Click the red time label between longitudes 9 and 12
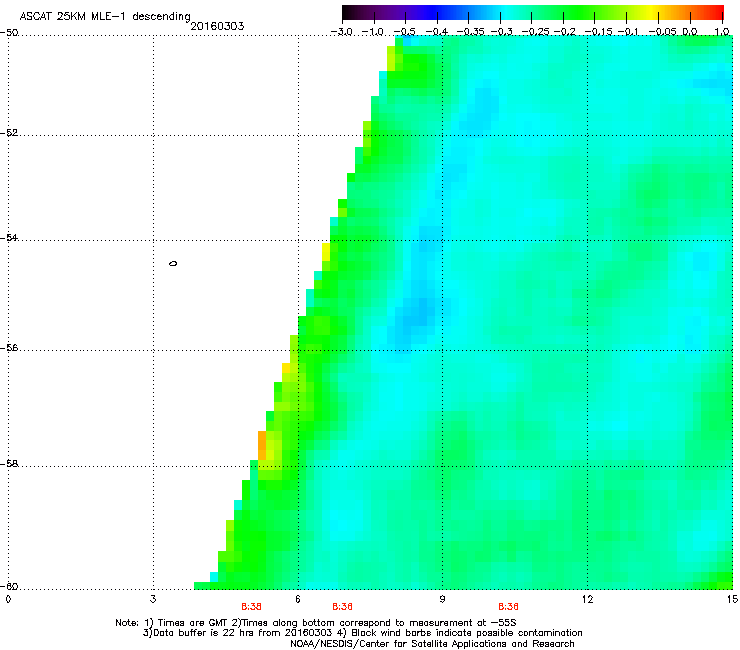 [x=508, y=607]
